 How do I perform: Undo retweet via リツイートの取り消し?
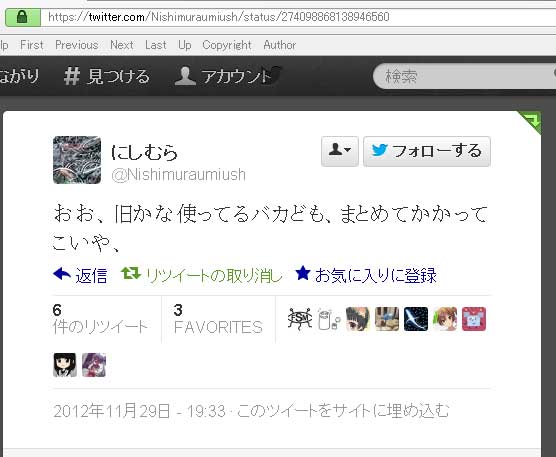[x=202, y=275]
